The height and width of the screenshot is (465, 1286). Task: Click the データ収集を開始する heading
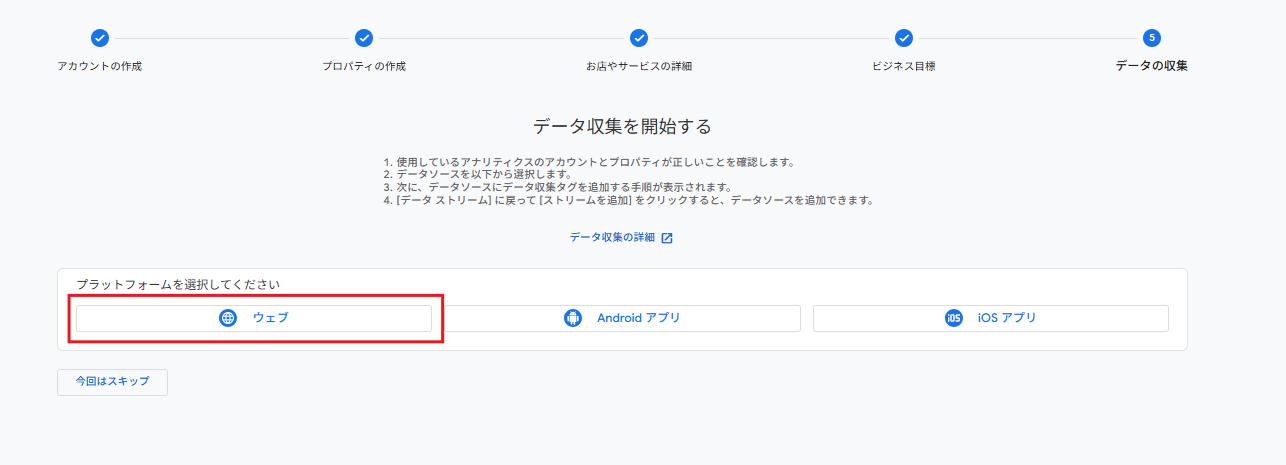pos(622,126)
